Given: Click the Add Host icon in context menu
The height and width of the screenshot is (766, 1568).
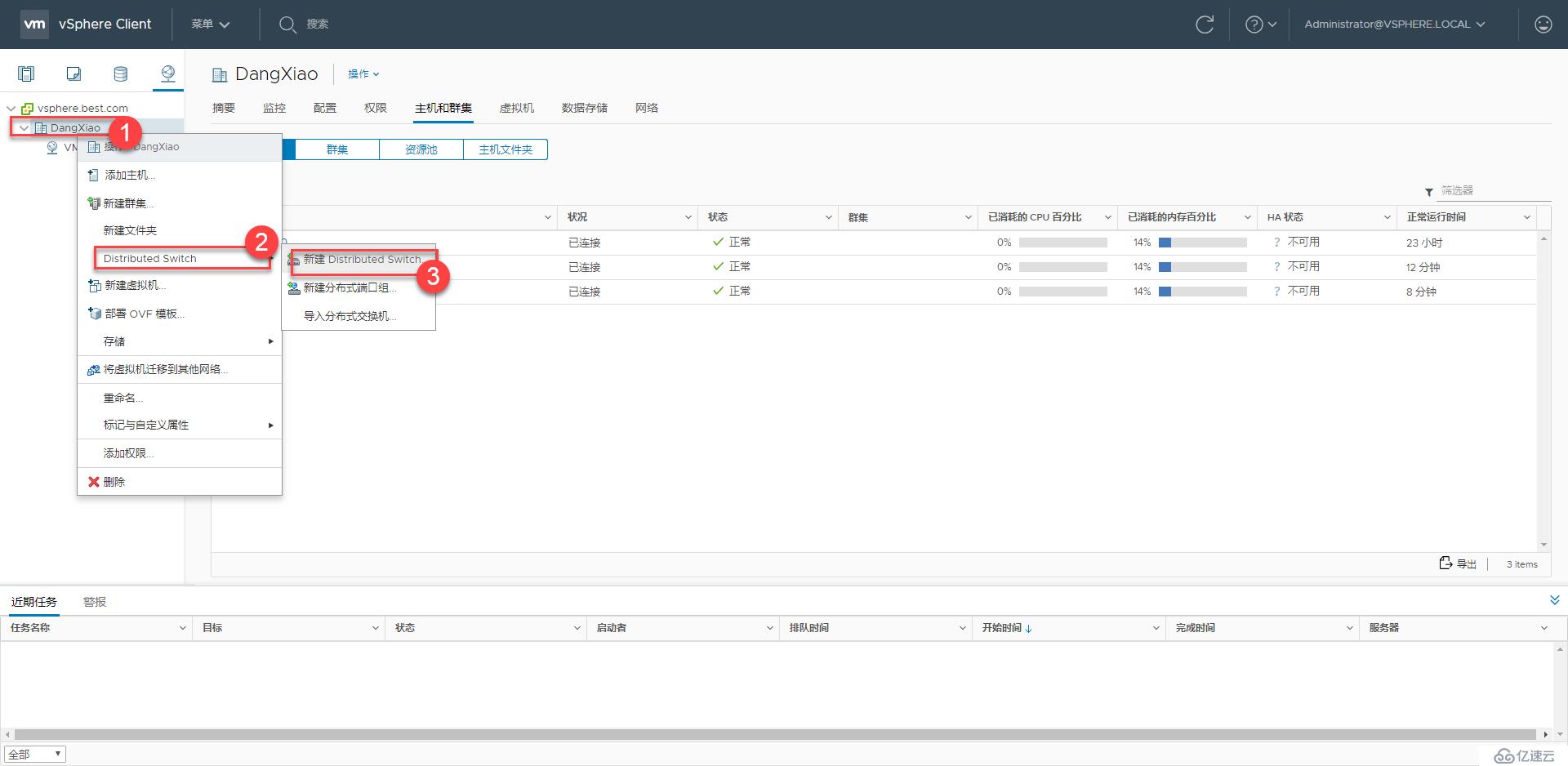Looking at the screenshot, I should tap(93, 175).
